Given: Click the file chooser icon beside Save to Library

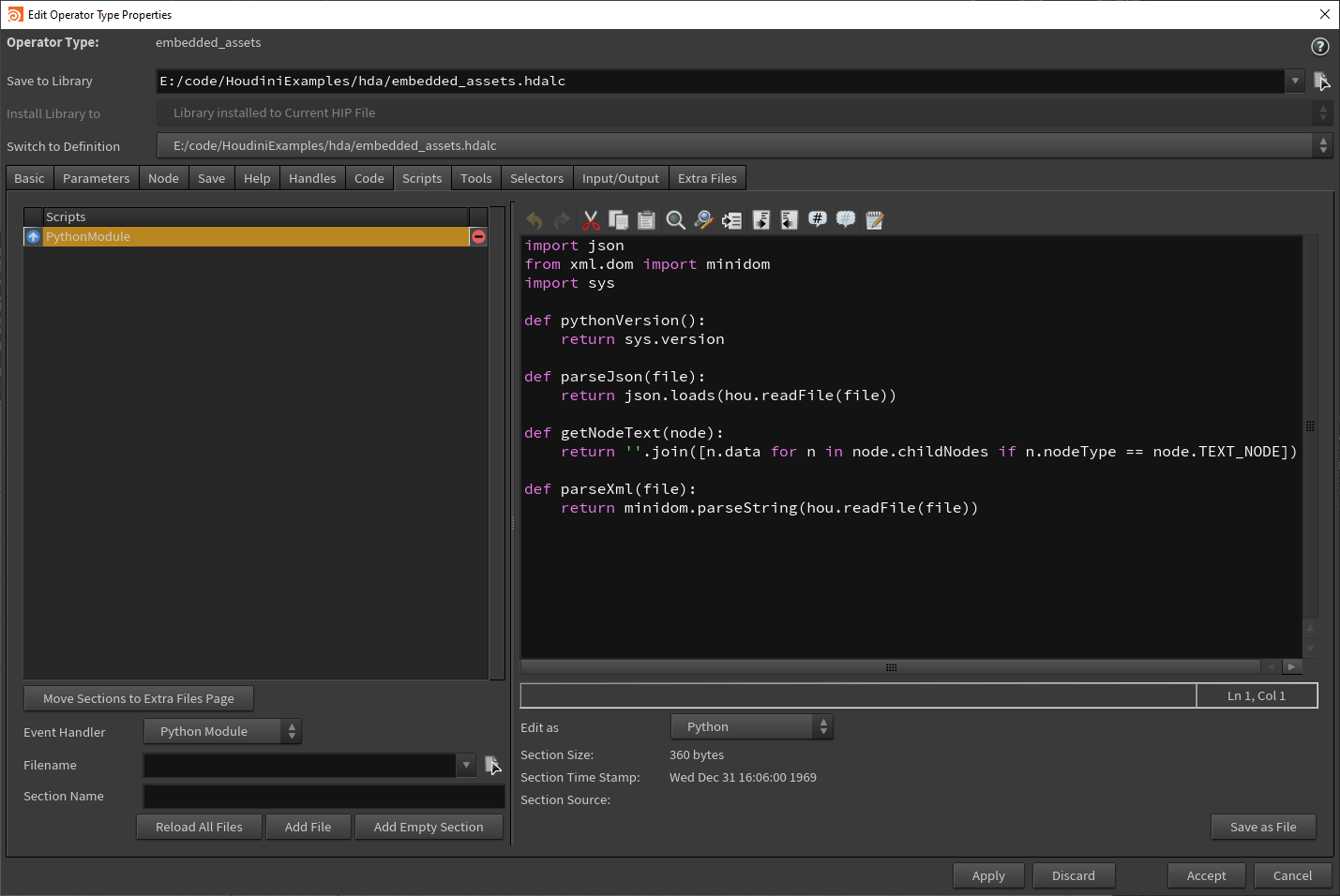Looking at the screenshot, I should click(1322, 81).
